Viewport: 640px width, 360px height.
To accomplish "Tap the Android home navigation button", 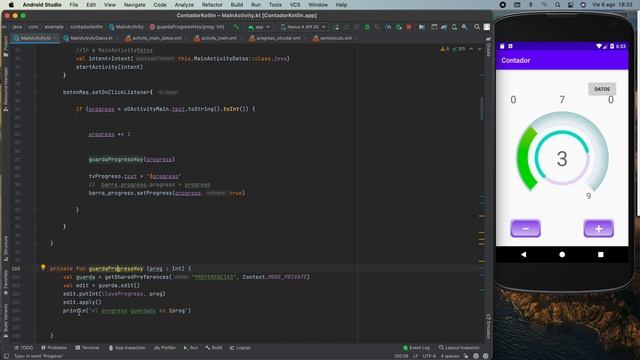I will point(562,254).
